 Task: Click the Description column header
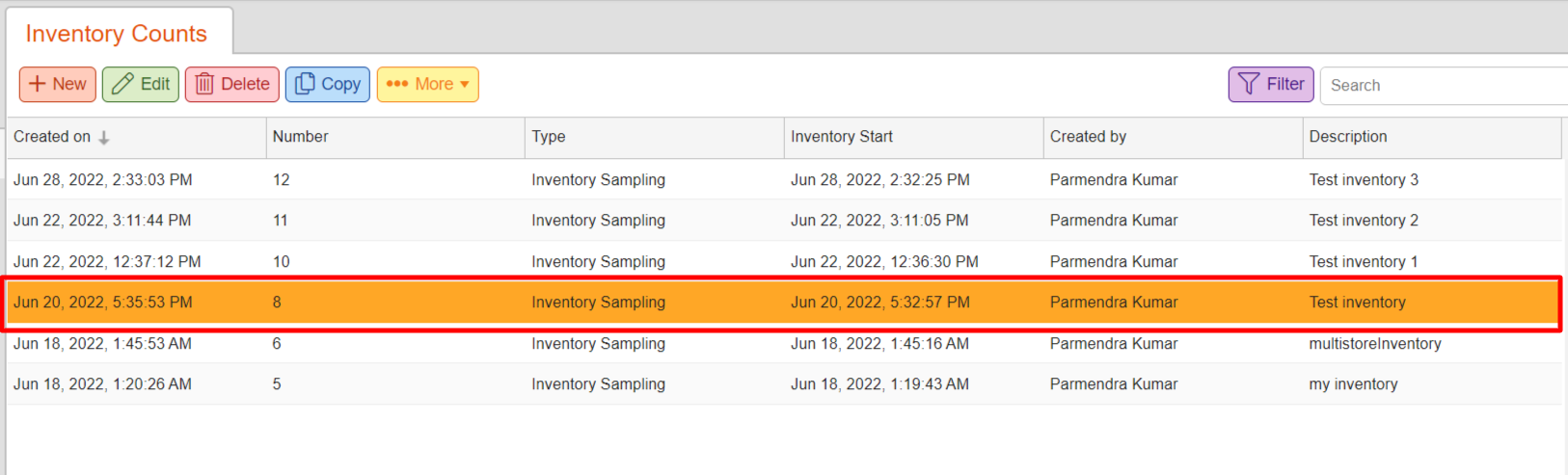[x=1433, y=137]
